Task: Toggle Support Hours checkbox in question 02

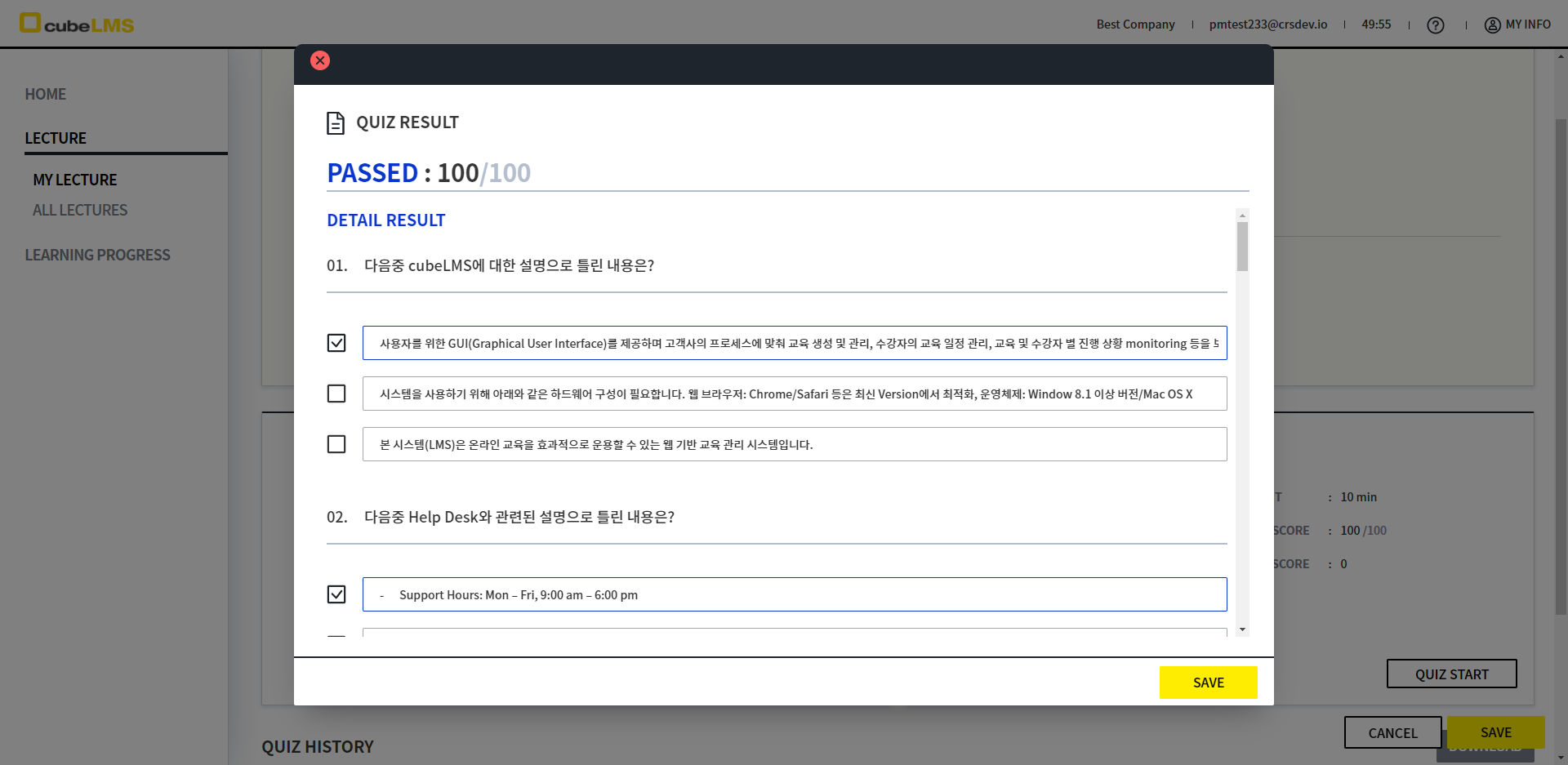Action: [336, 594]
